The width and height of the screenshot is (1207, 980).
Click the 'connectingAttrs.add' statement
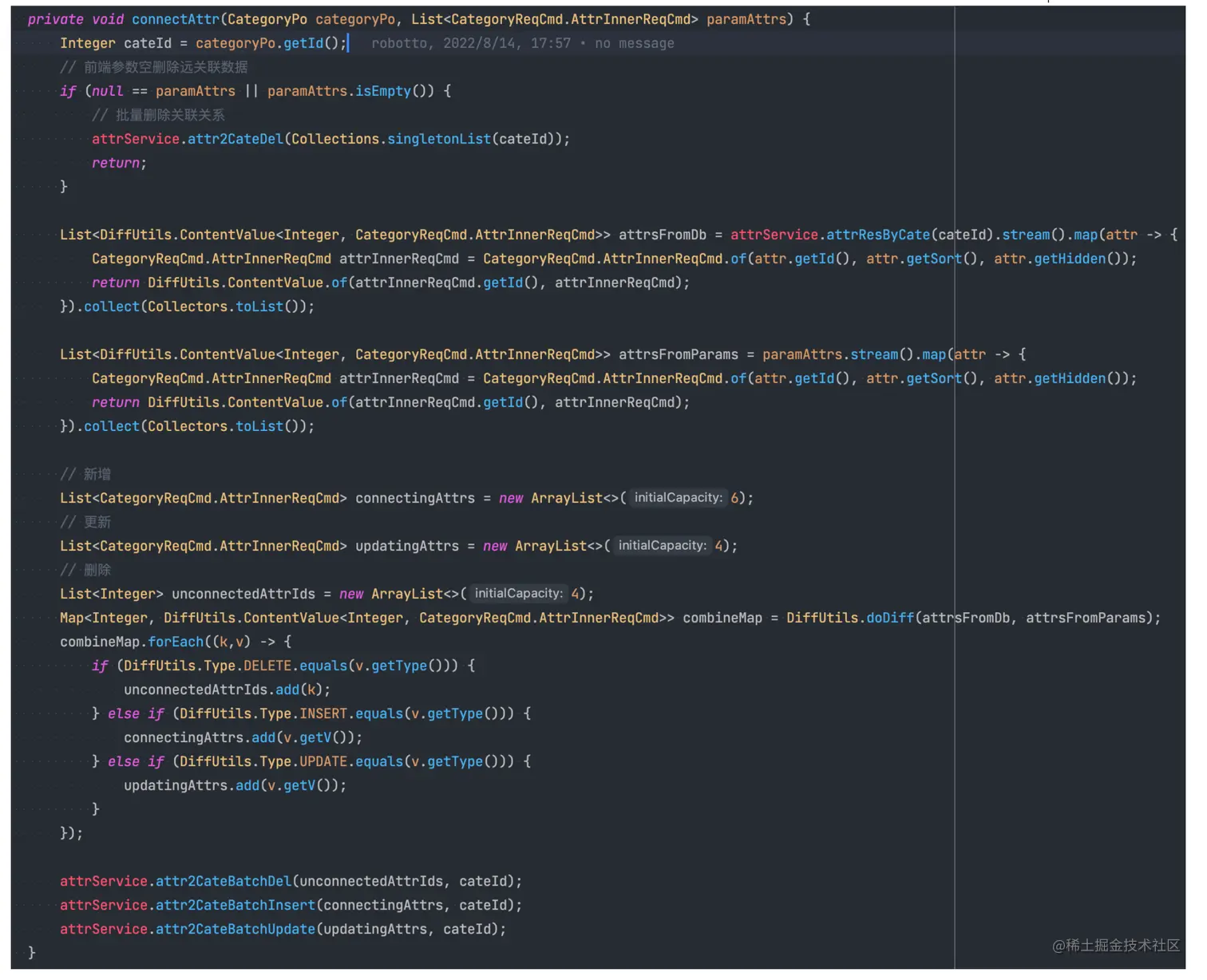(243, 737)
